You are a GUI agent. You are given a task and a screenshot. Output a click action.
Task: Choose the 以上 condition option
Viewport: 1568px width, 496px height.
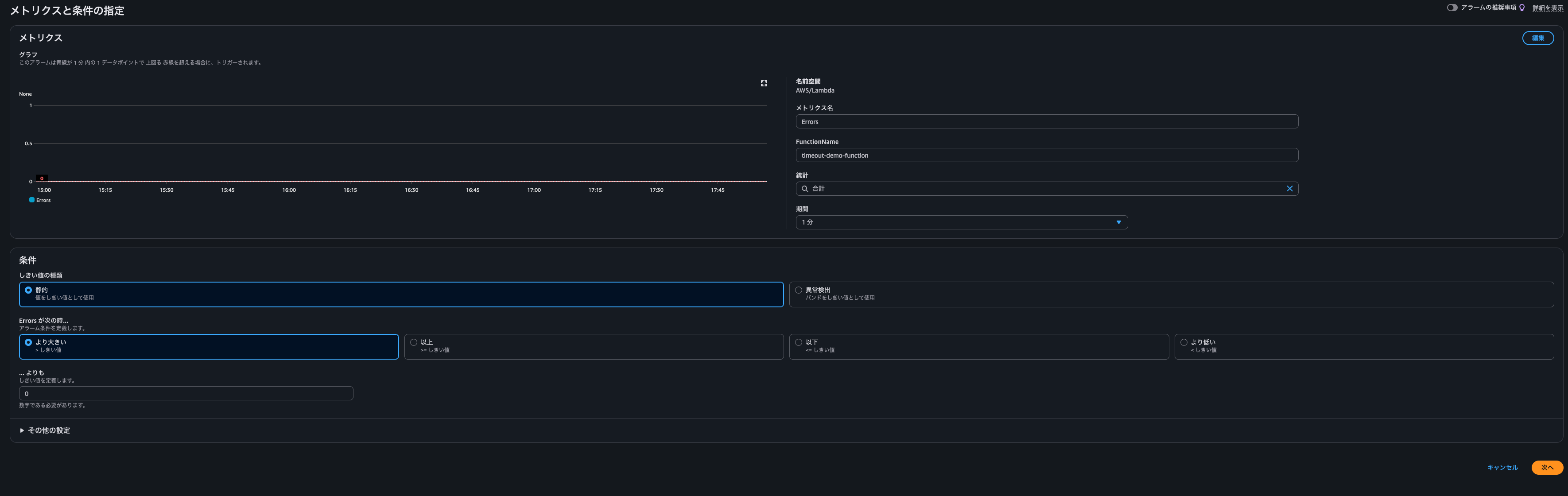point(414,343)
